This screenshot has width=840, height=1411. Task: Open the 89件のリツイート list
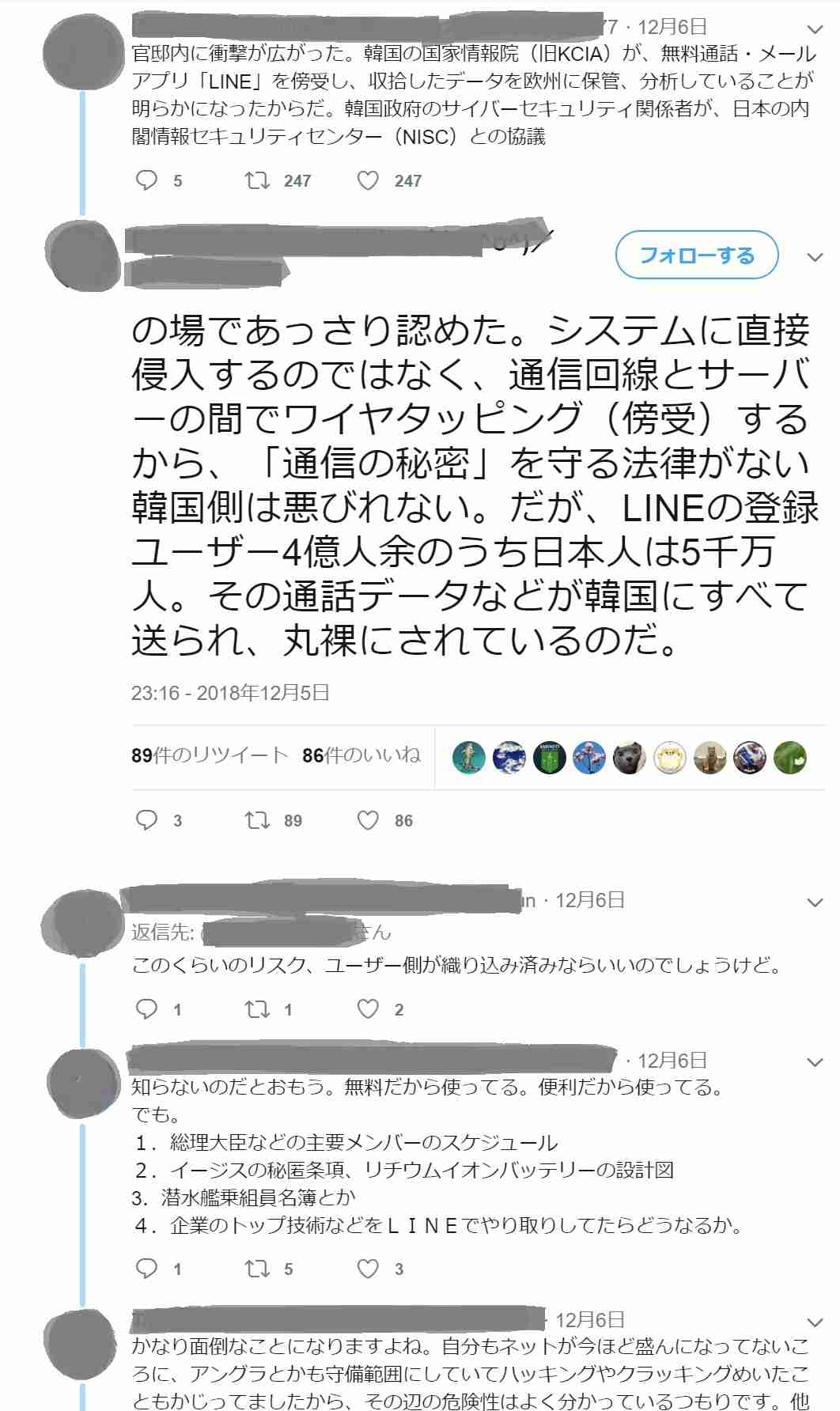pyautogui.click(x=210, y=755)
